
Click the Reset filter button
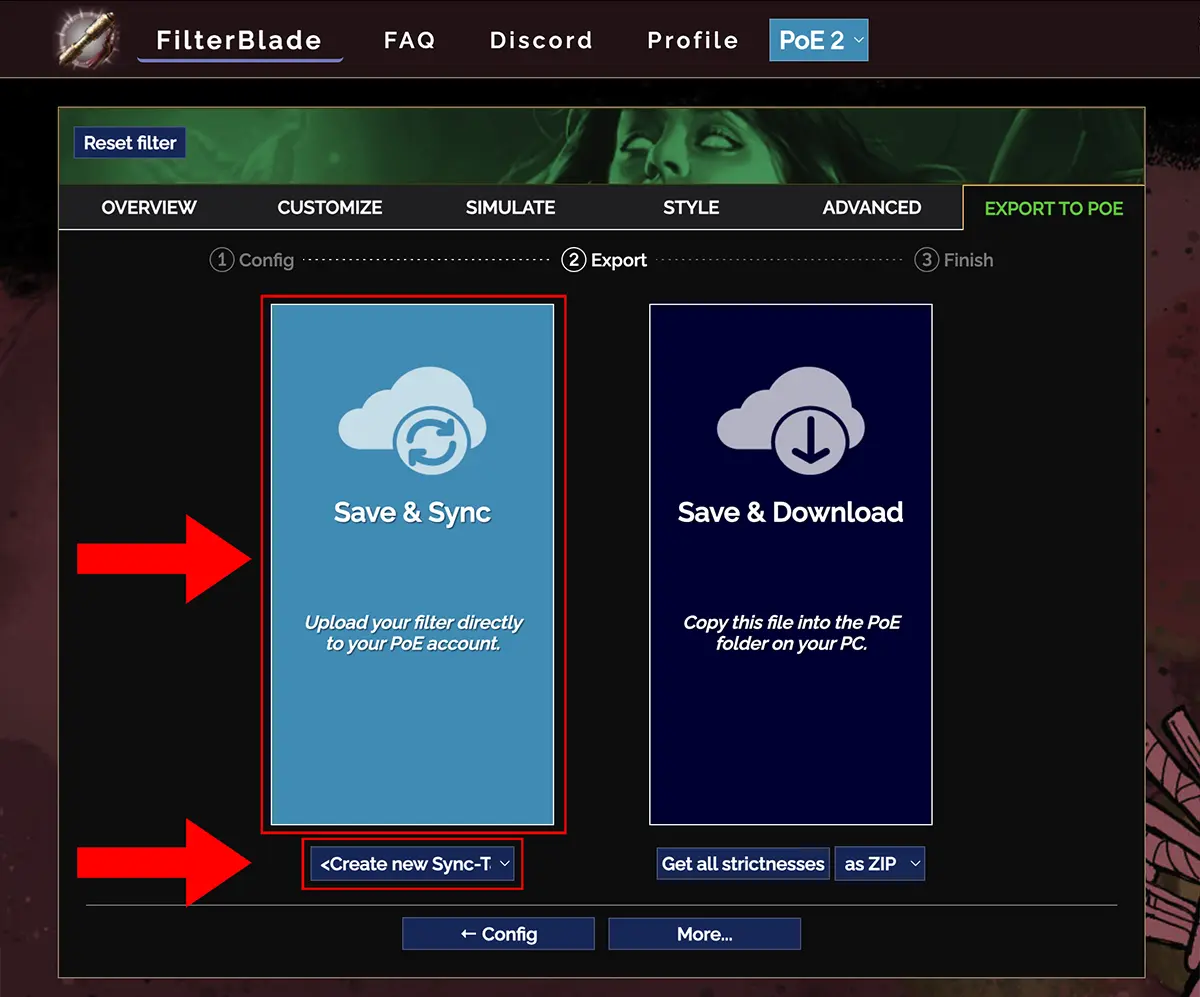coord(129,142)
